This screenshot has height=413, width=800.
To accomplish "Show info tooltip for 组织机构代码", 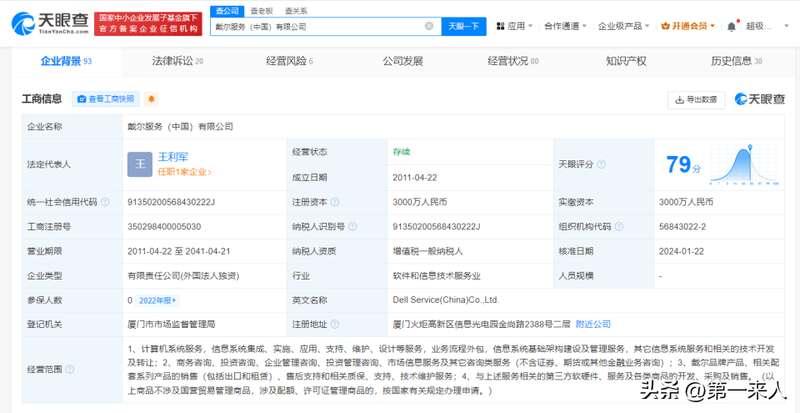I will (619, 227).
